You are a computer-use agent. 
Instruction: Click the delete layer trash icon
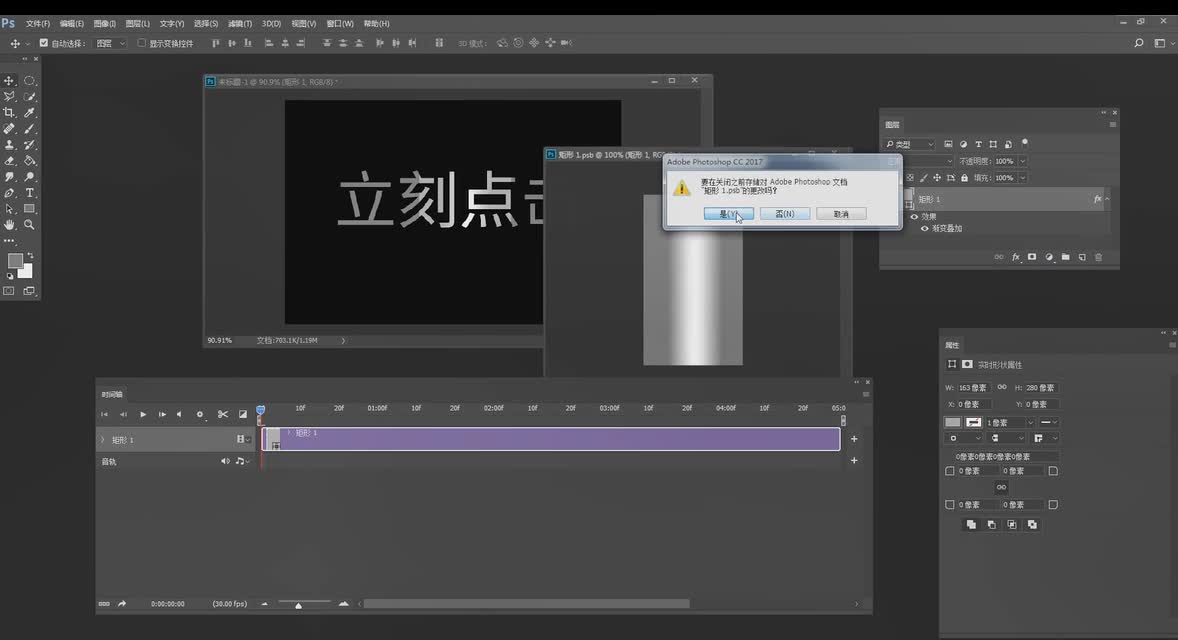point(1098,257)
